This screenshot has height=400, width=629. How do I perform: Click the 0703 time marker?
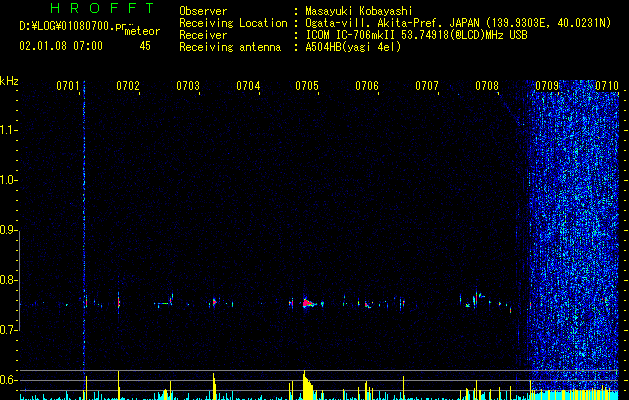[x=188, y=86]
